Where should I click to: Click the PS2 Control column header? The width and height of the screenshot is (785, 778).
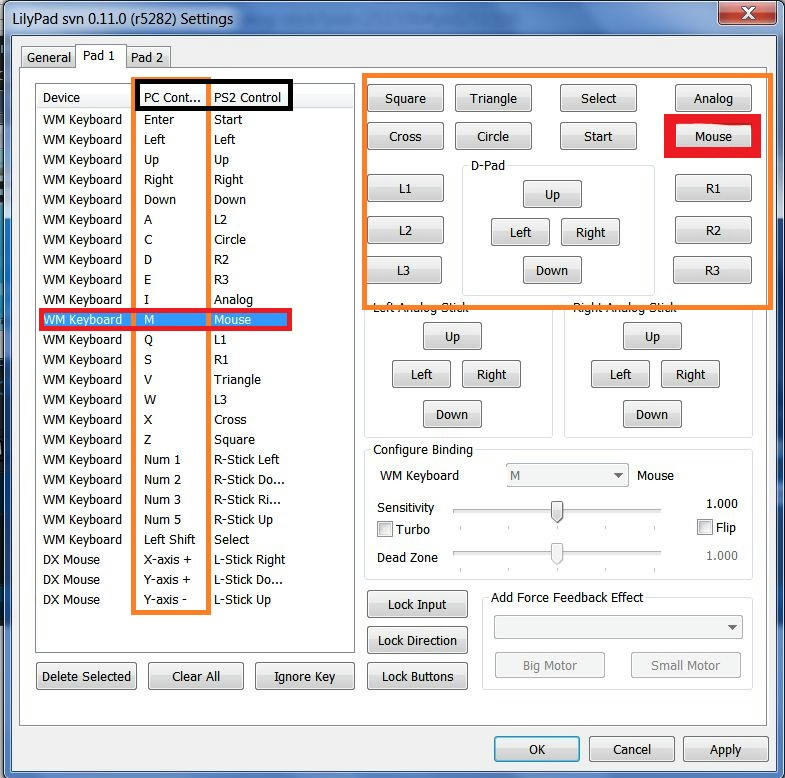247,97
